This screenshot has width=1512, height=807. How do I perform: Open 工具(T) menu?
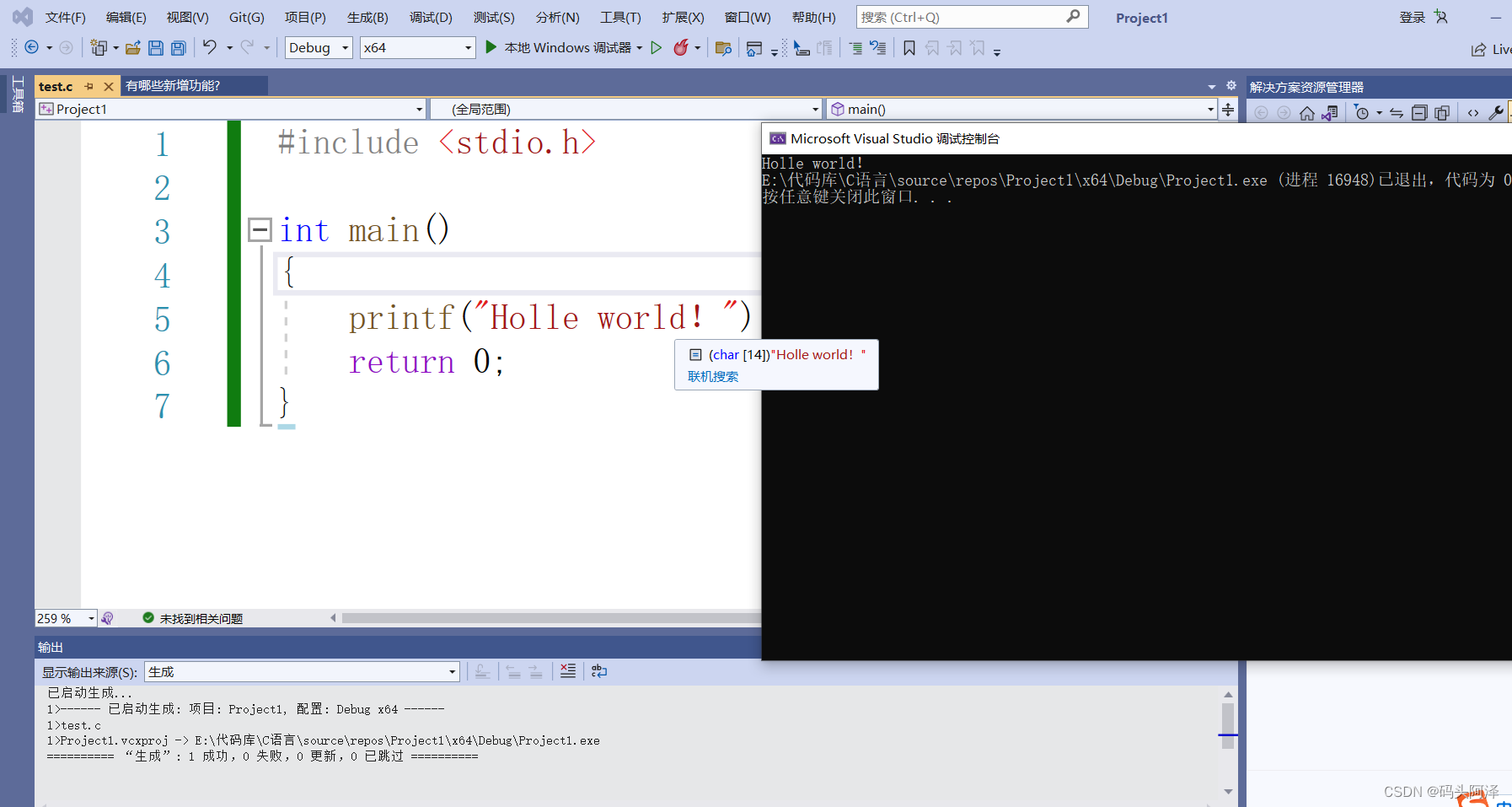pos(620,17)
